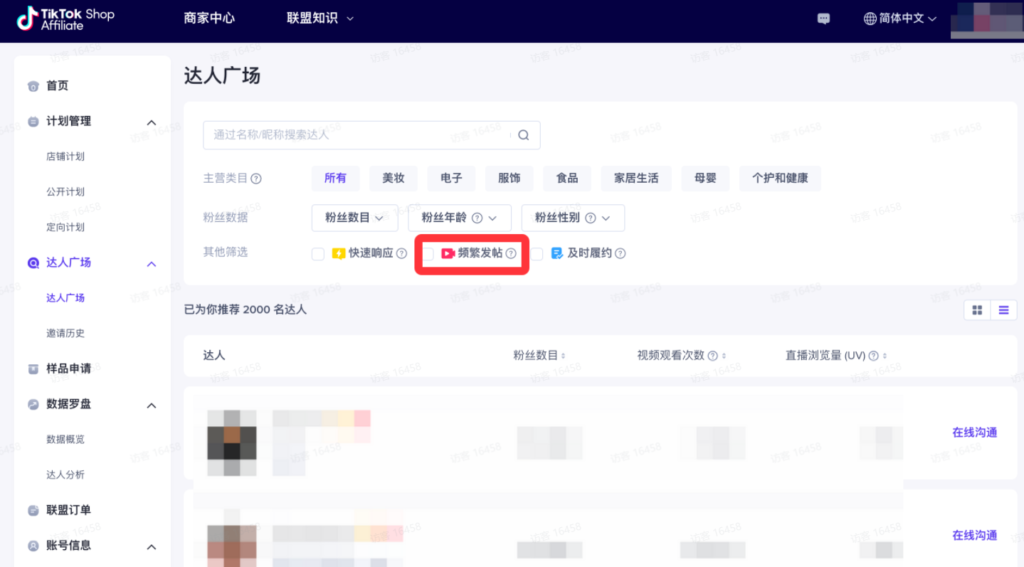Select the 所有 category filter
The height and width of the screenshot is (567, 1024).
pos(335,178)
